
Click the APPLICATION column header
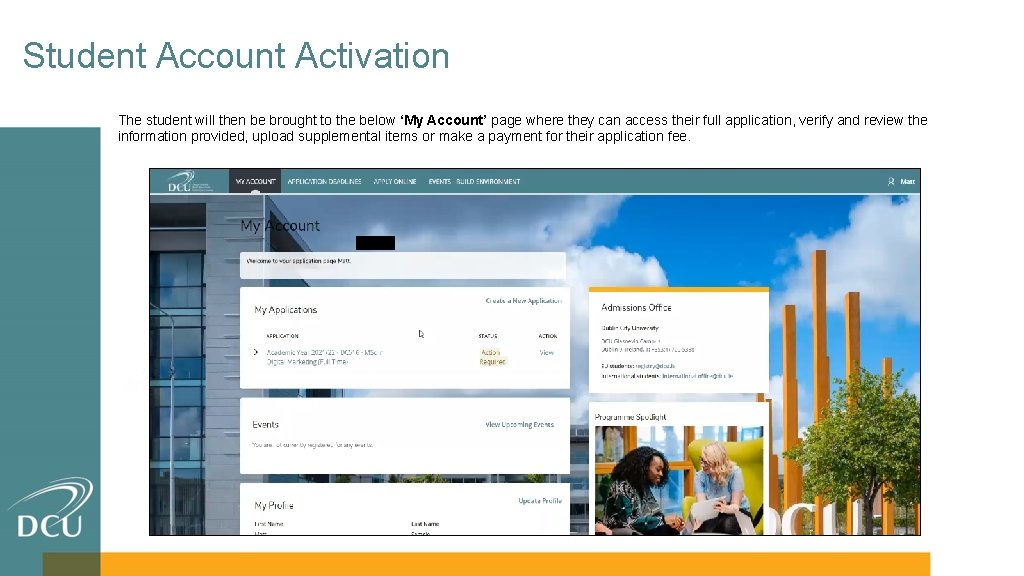[282, 336]
